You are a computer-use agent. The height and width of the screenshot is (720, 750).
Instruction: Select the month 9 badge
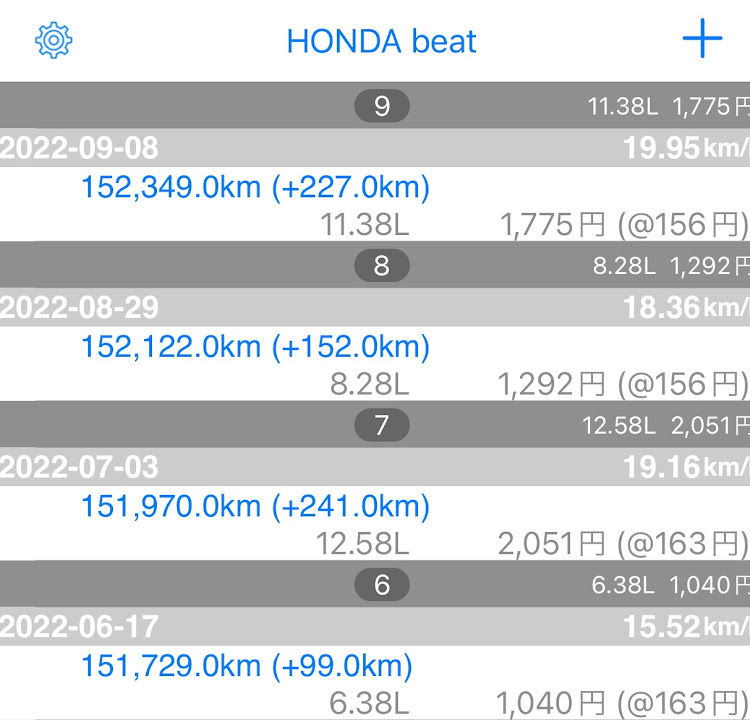click(382, 106)
